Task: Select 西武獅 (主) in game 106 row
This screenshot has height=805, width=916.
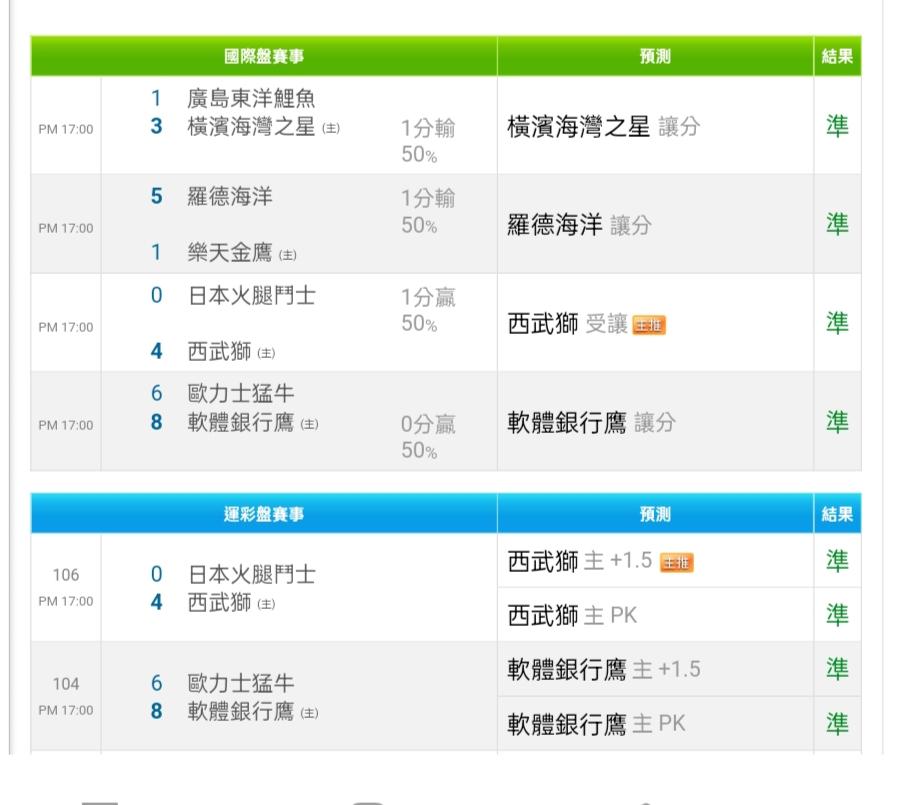Action: coord(231,603)
